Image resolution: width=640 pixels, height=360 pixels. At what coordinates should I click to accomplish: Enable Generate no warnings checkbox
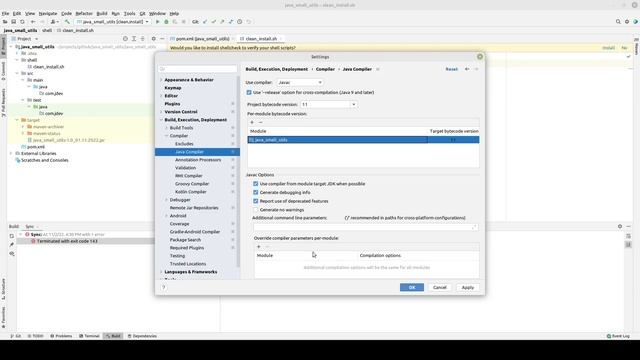point(256,210)
